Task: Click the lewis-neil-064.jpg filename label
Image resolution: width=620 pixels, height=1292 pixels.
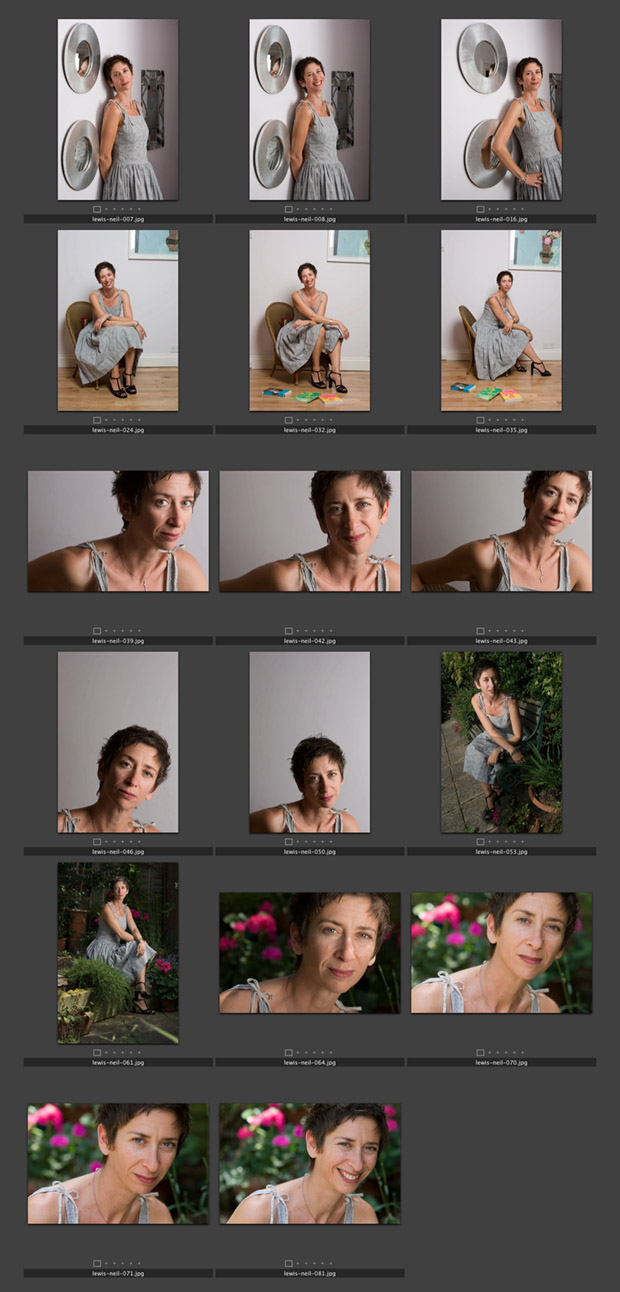Action: click(x=309, y=1062)
